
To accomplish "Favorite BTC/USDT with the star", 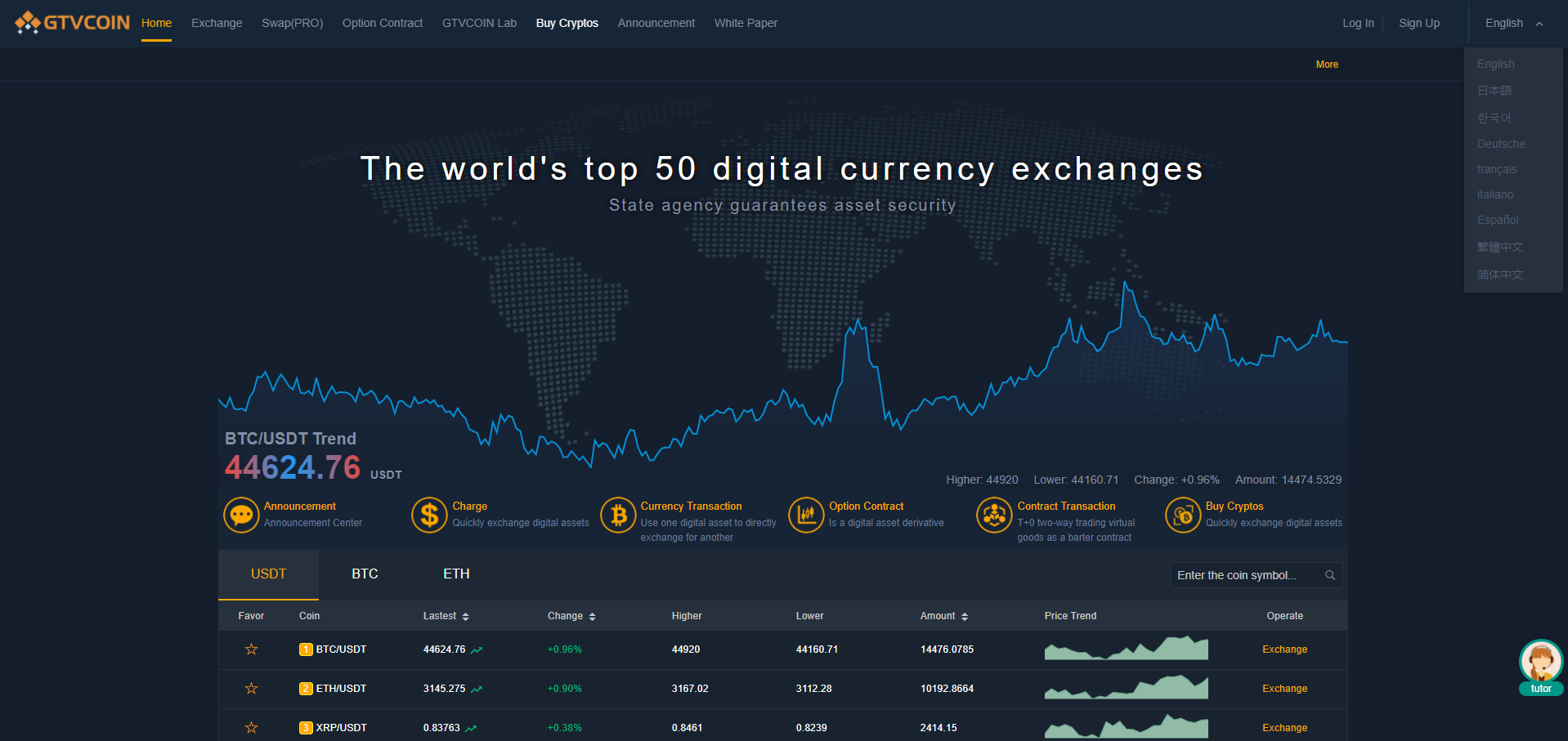I will coord(252,649).
